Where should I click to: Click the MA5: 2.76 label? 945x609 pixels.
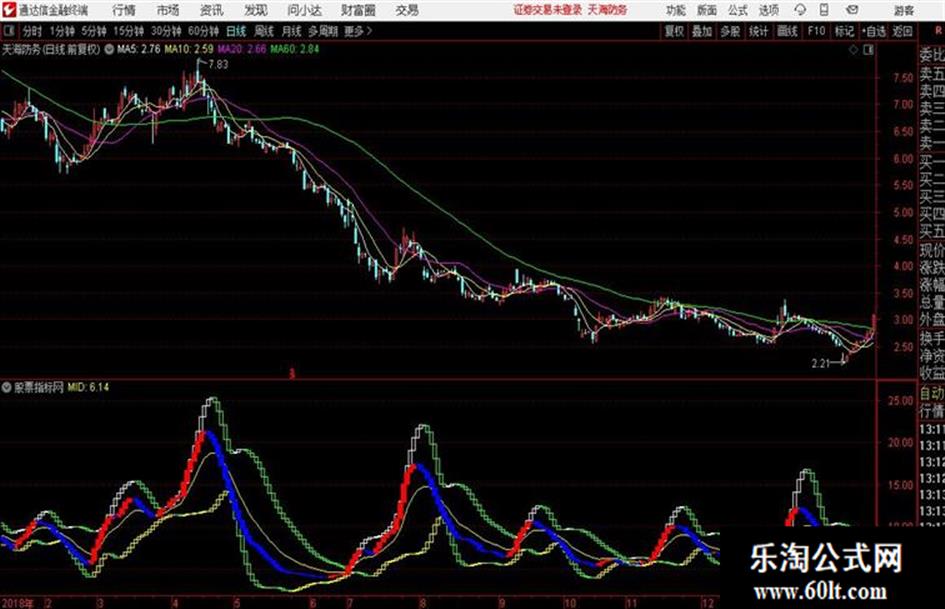point(139,49)
